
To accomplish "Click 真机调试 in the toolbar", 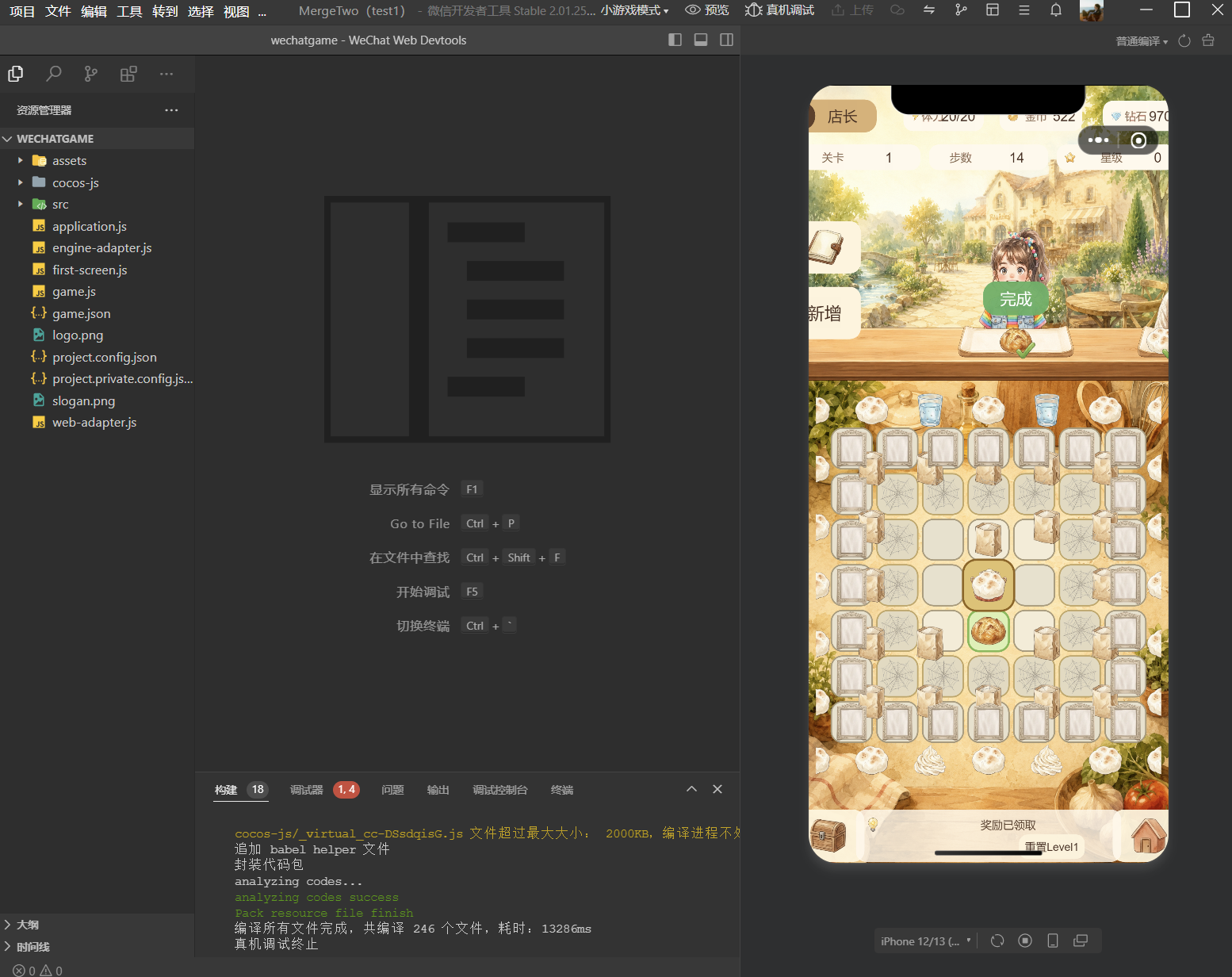I will pyautogui.click(x=780, y=10).
